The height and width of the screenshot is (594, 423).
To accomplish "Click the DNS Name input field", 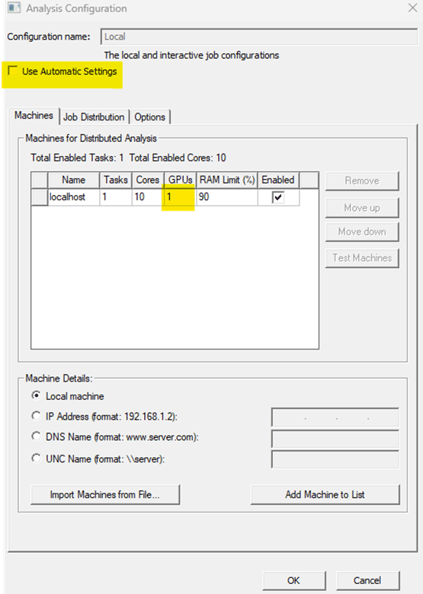I will [335, 438].
